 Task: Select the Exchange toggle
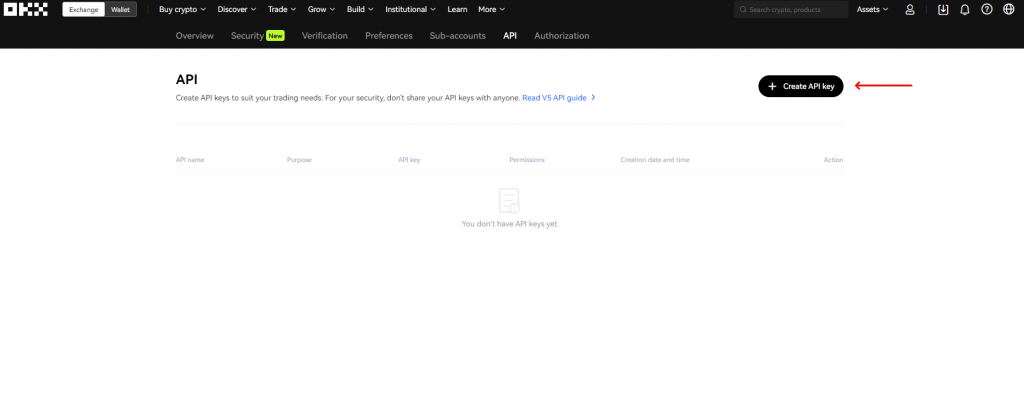point(83,10)
